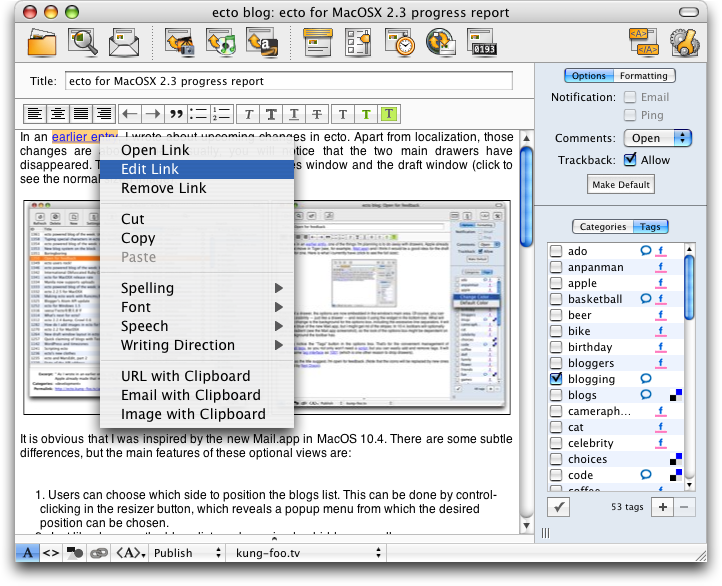Apply bold text style
Viewport: 722px width, 586px height.
[271, 114]
